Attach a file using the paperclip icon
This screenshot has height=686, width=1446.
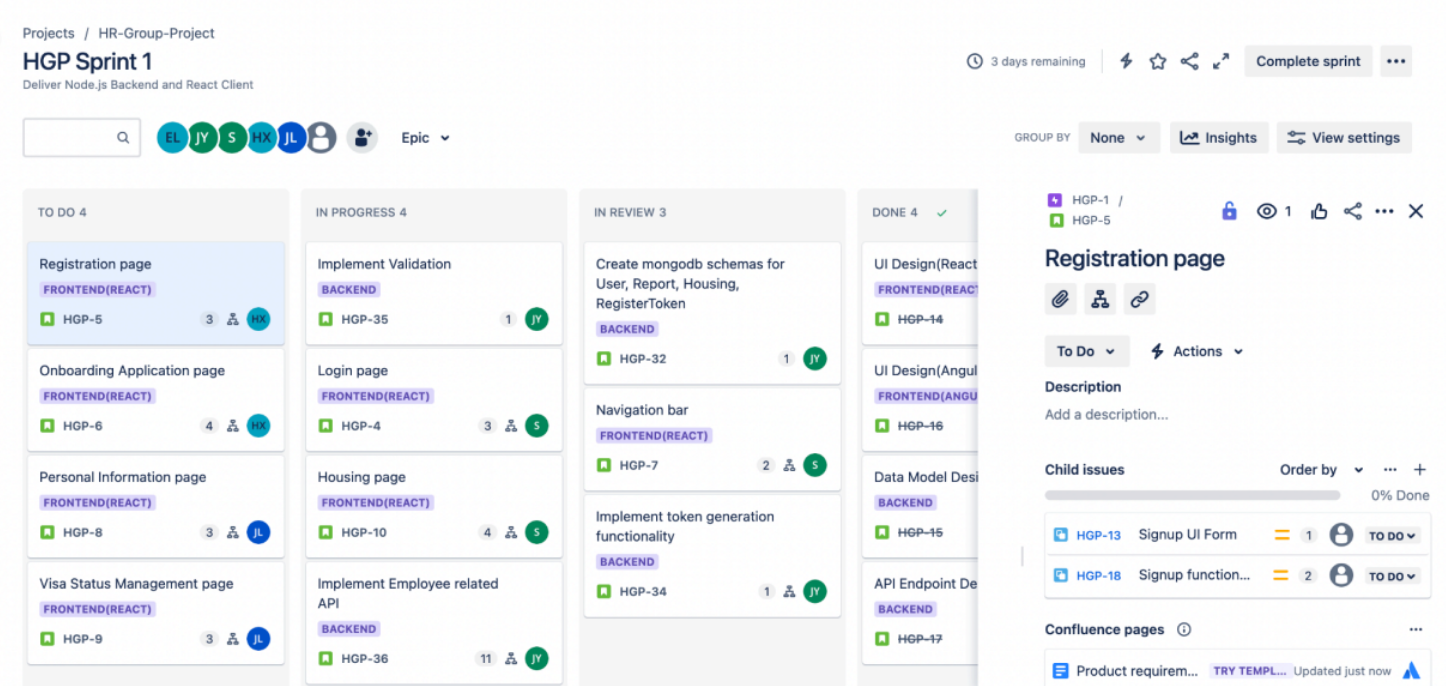1060,298
